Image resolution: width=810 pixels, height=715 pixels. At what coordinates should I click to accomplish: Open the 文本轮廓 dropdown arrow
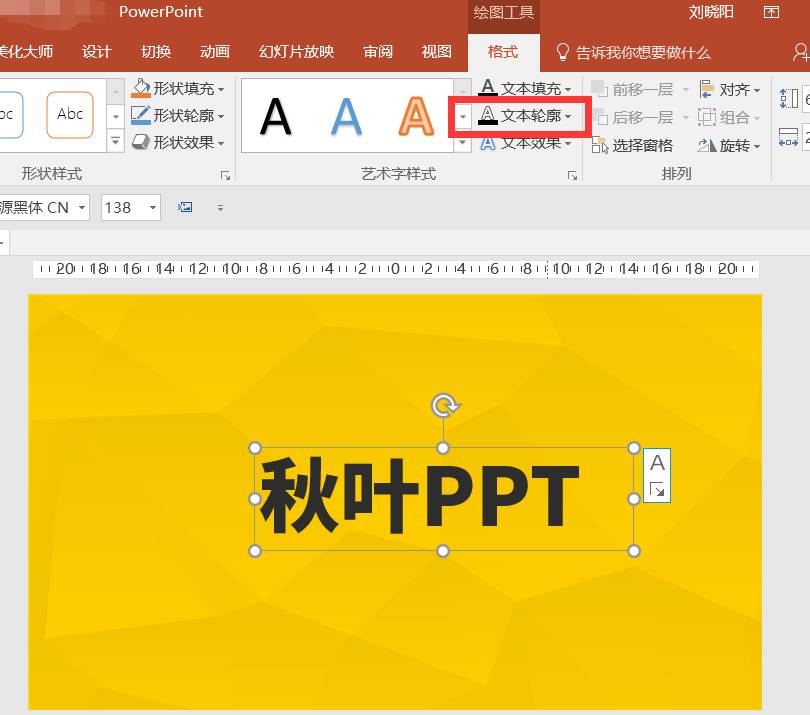(x=568, y=116)
